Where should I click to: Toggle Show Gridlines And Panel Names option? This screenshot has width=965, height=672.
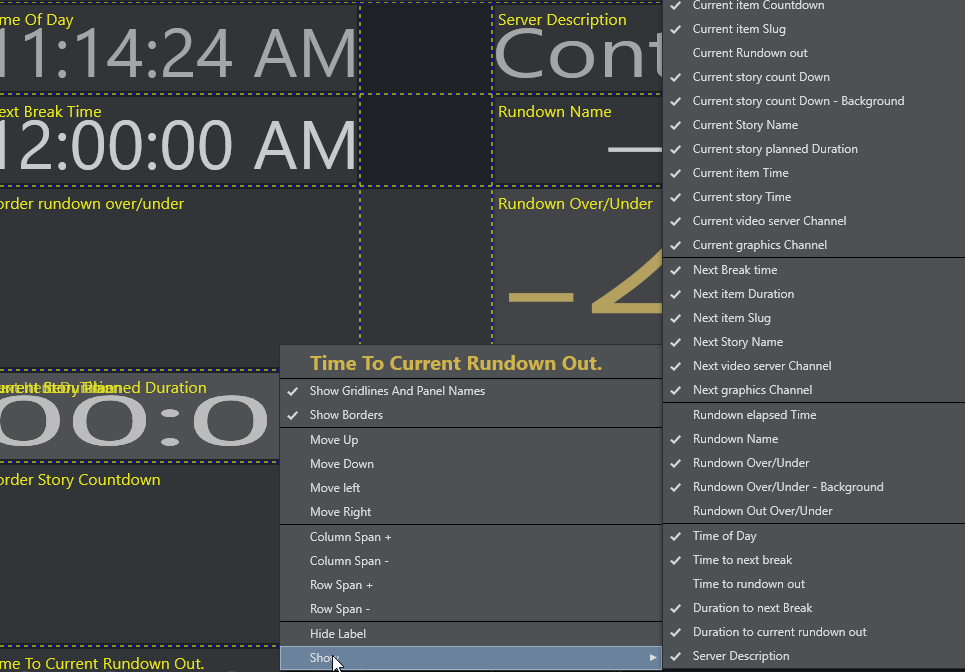tap(396, 391)
